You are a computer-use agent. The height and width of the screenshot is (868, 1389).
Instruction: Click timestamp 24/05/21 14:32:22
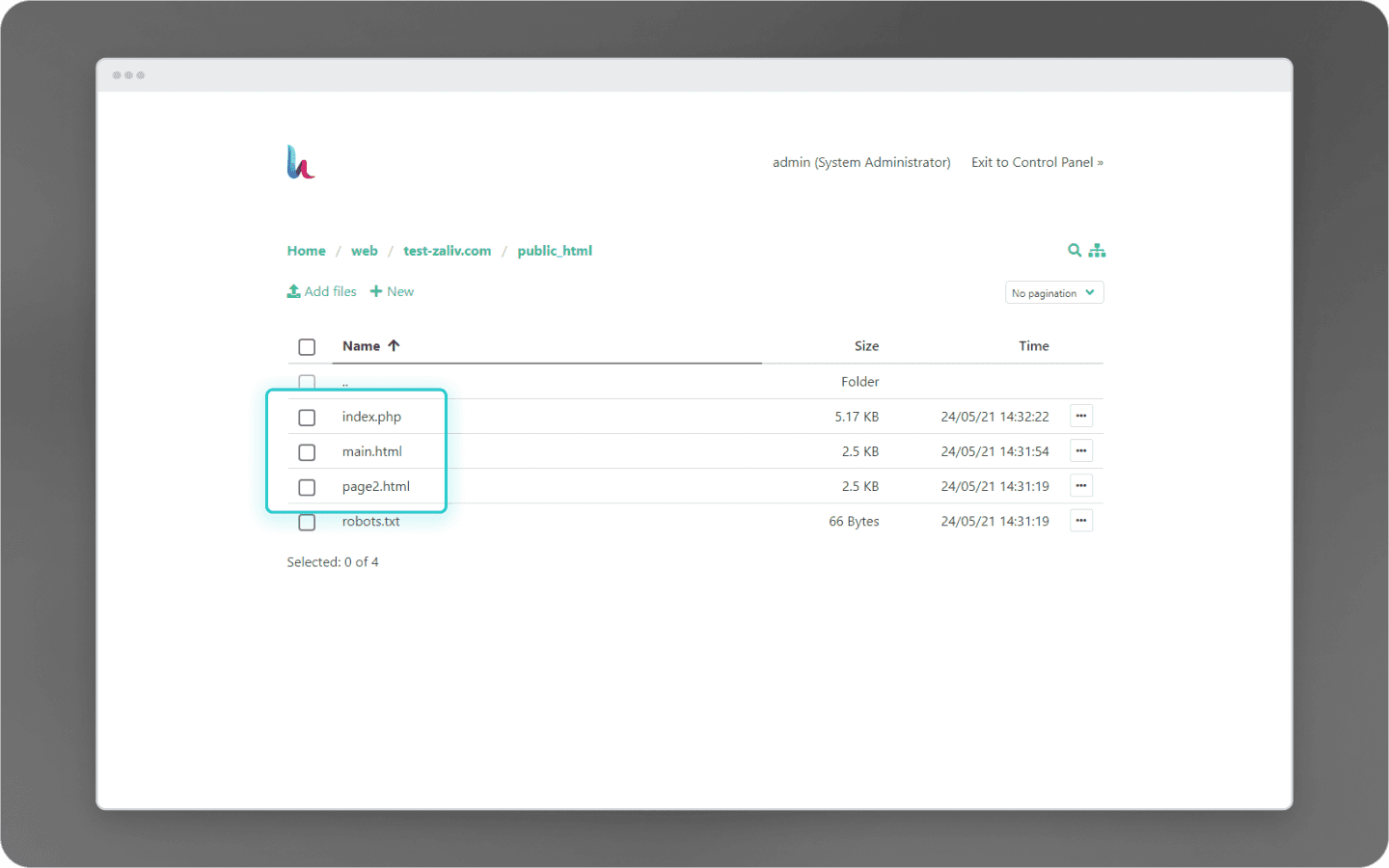tap(994, 417)
